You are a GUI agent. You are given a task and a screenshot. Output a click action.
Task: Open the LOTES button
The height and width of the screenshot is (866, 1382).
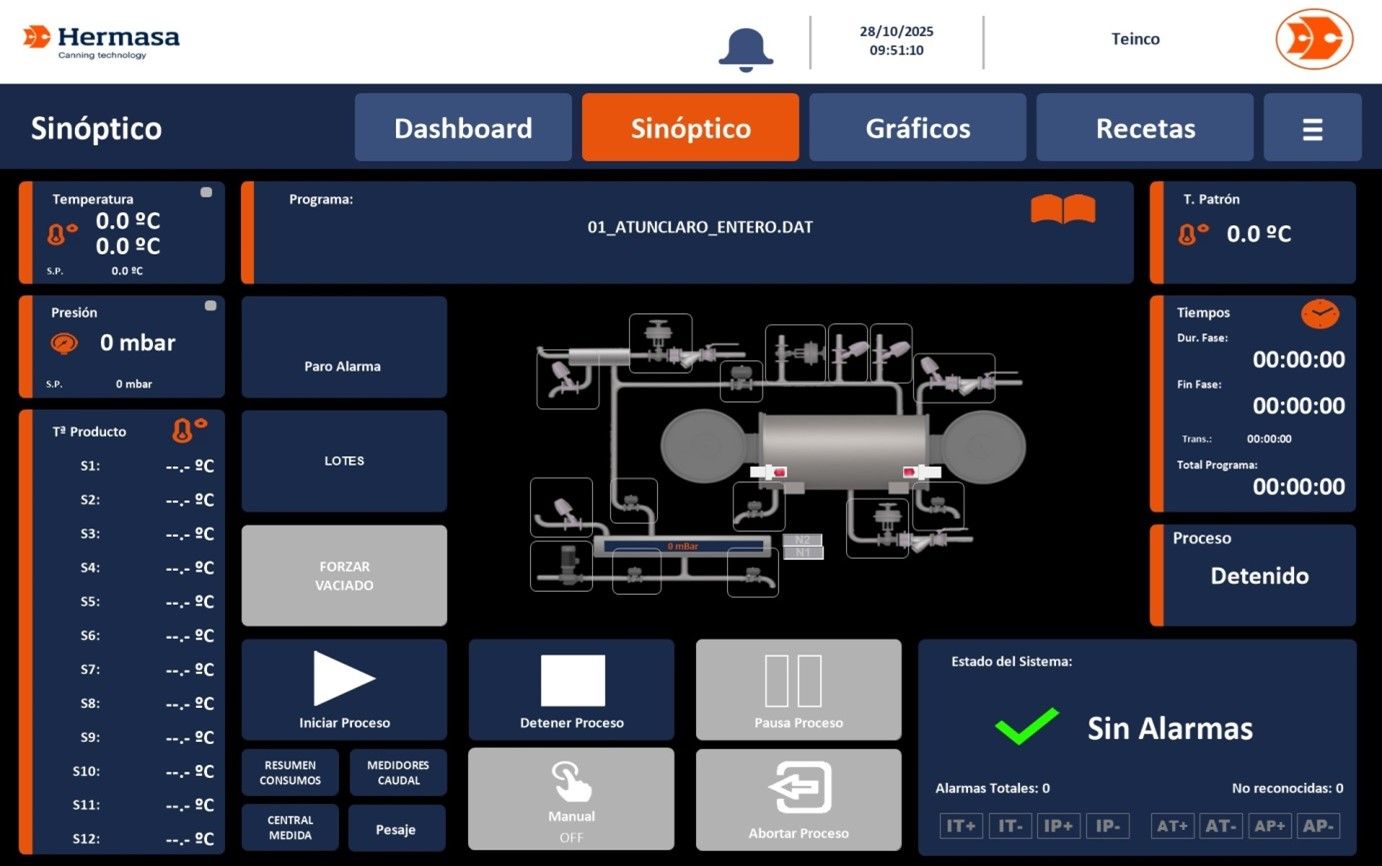pyautogui.click(x=343, y=461)
